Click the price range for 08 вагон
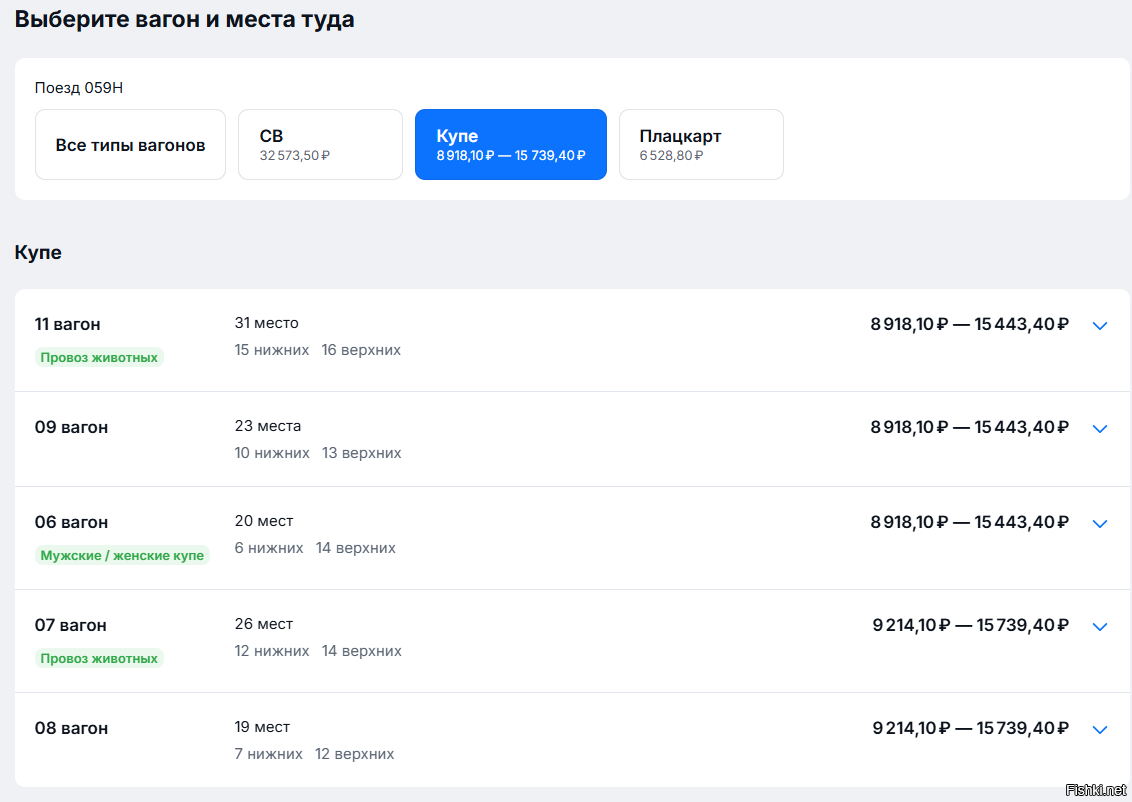Screen dimensions: 1132x802 point(970,728)
